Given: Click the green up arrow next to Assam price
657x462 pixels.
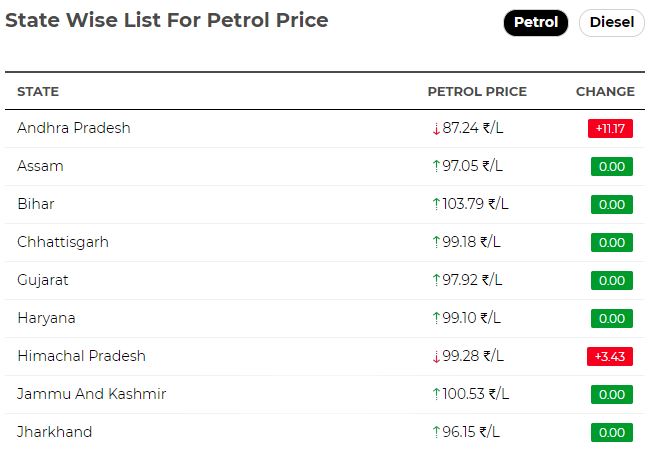Looking at the screenshot, I should click(x=436, y=166).
